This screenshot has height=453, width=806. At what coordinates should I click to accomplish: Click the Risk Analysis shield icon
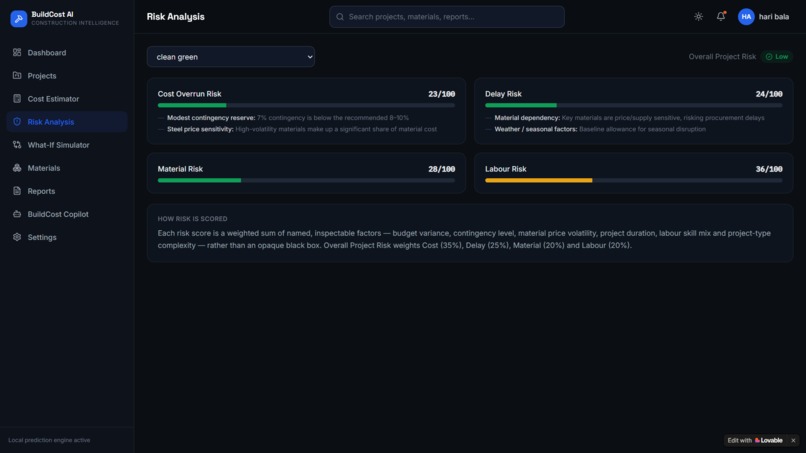(17, 121)
